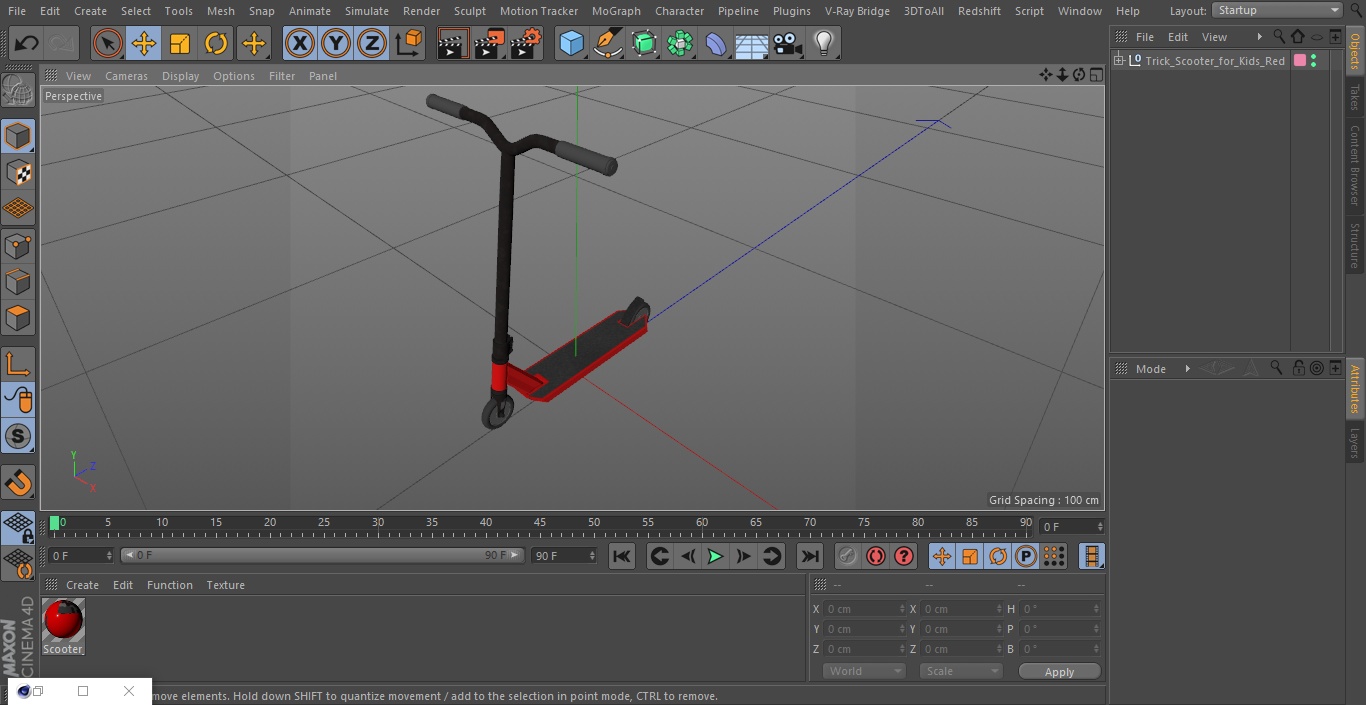Toggle automatic keyframing
The width and height of the screenshot is (1366, 705).
click(876, 556)
